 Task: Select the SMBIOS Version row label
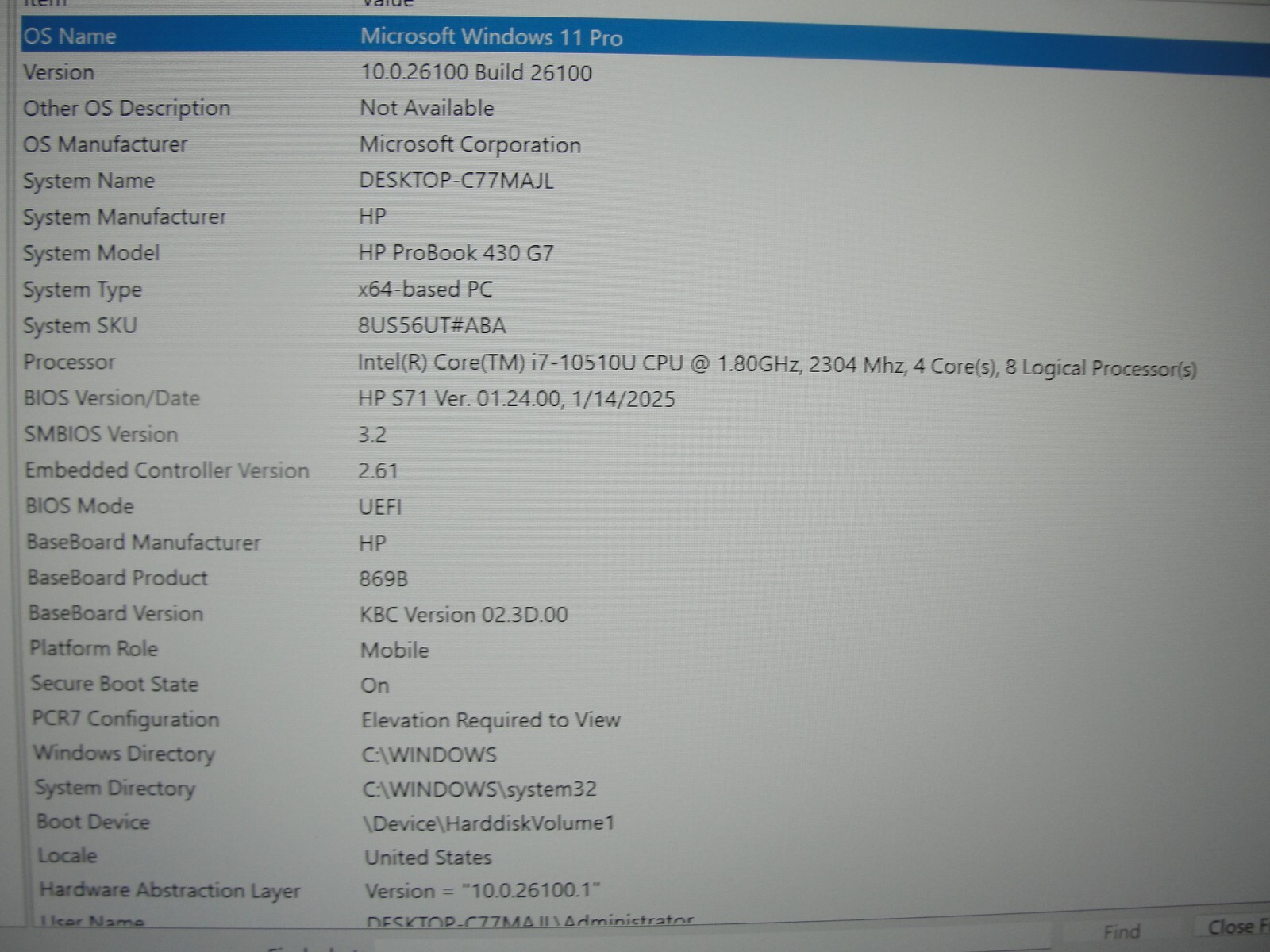(101, 435)
